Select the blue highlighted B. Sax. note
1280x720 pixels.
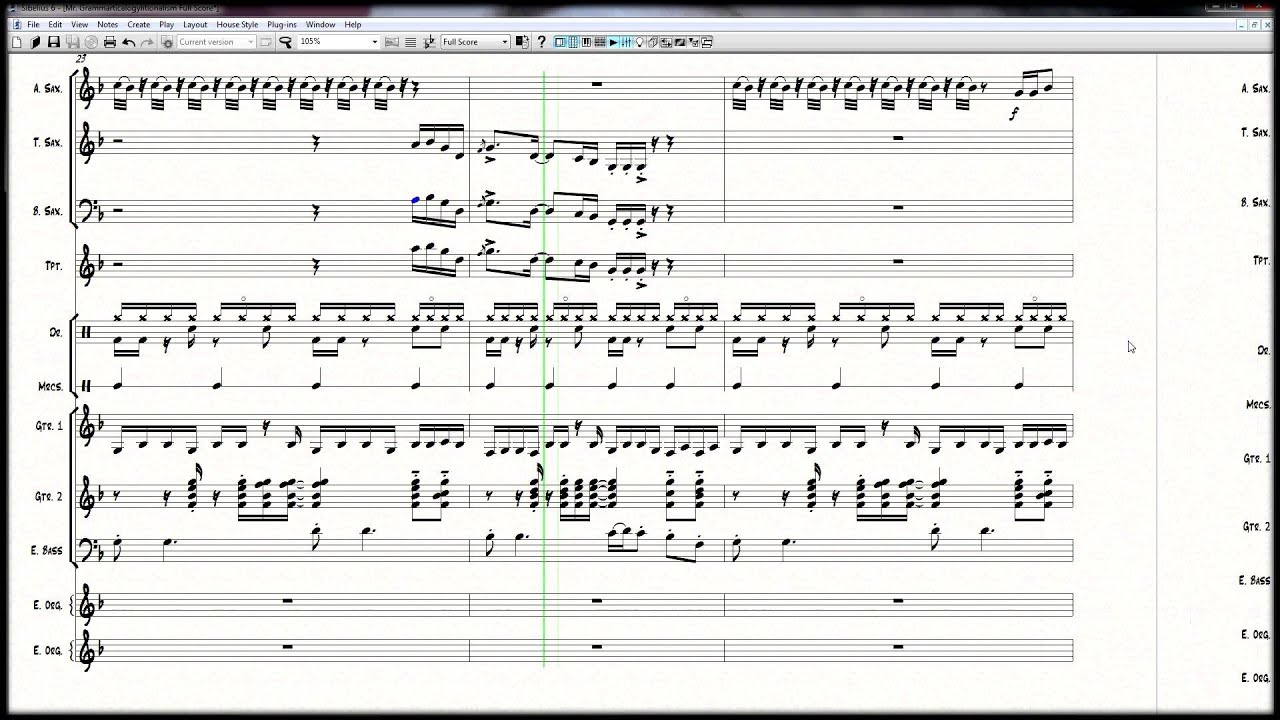pos(416,200)
